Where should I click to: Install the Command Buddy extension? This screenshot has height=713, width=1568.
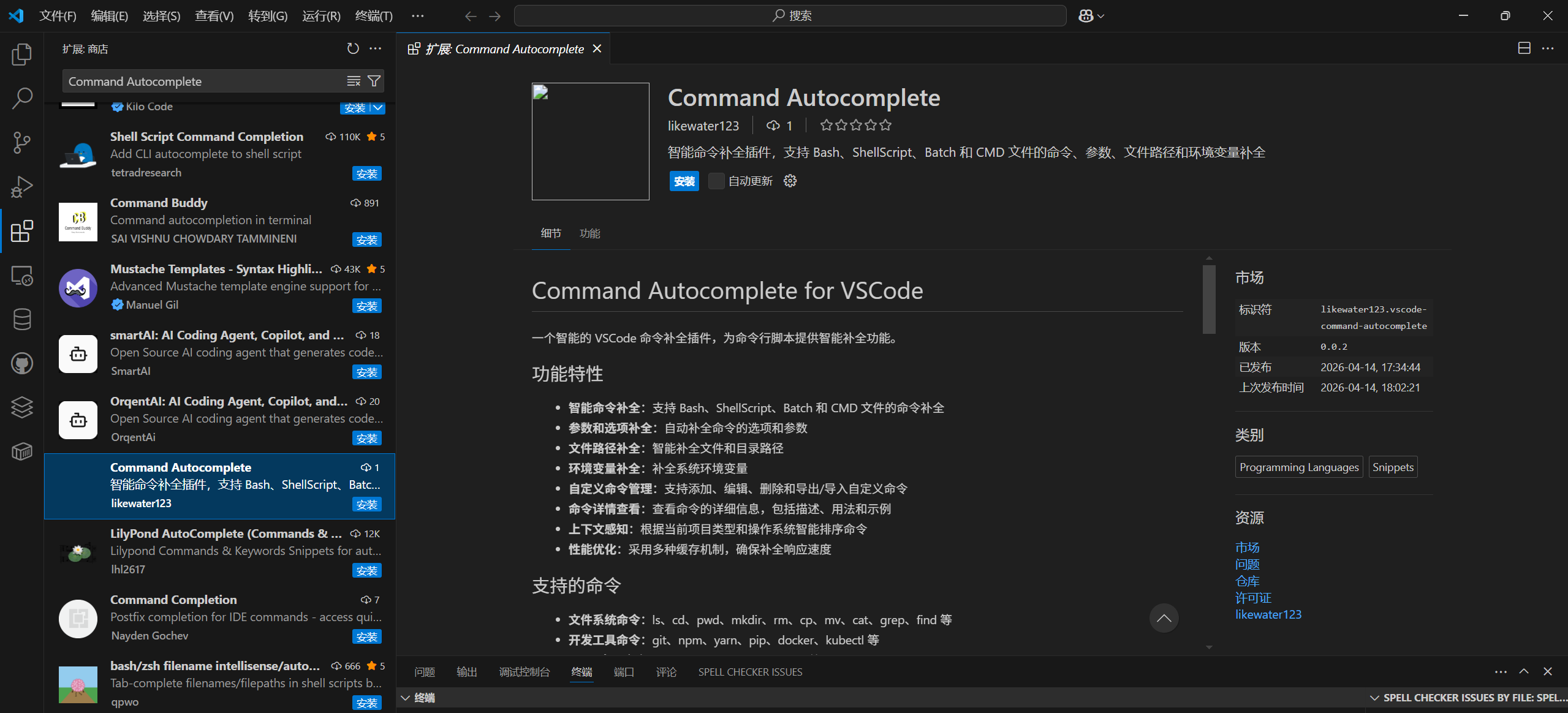367,240
